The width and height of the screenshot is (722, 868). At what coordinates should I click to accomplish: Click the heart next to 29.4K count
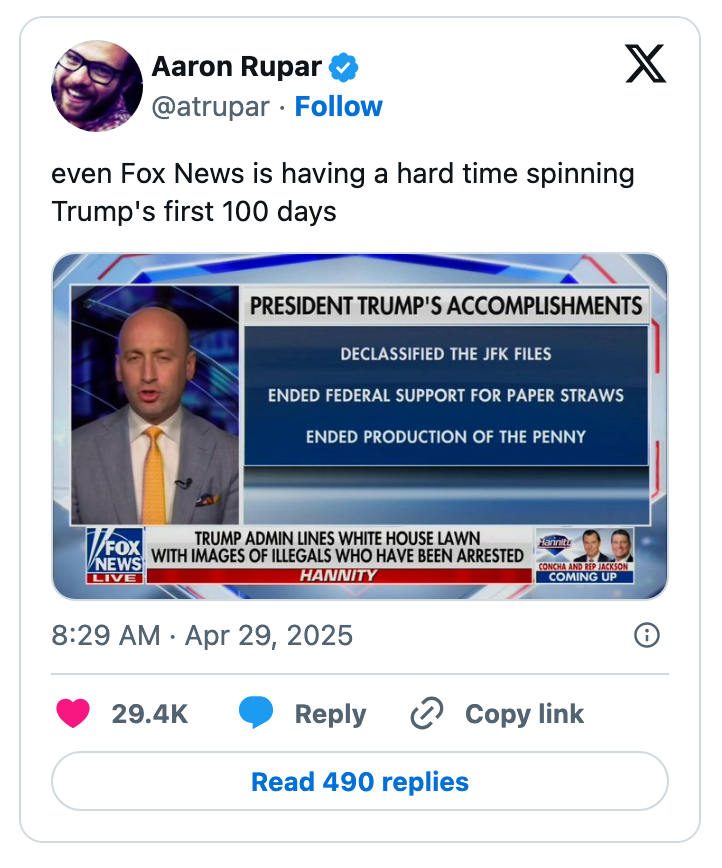pyautogui.click(x=74, y=714)
